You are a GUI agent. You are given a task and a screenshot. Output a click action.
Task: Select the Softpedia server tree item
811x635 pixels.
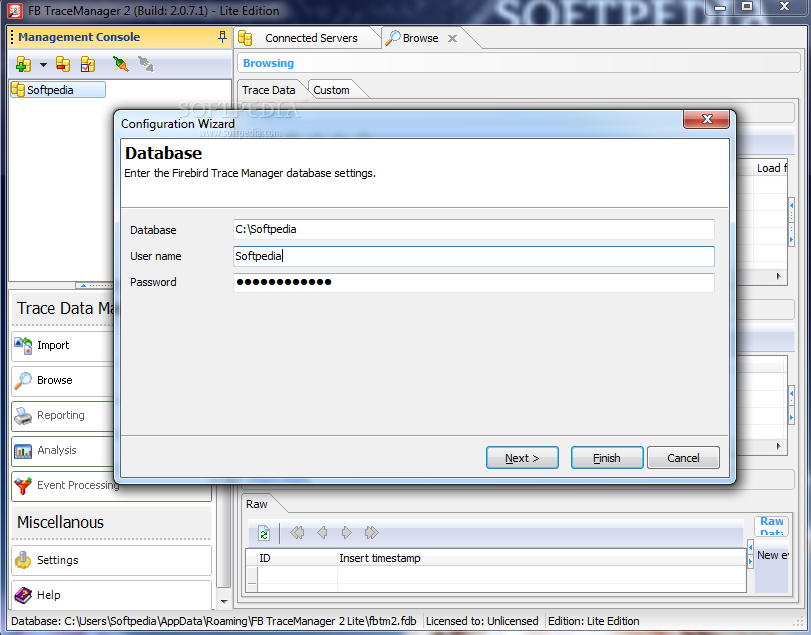(57, 90)
